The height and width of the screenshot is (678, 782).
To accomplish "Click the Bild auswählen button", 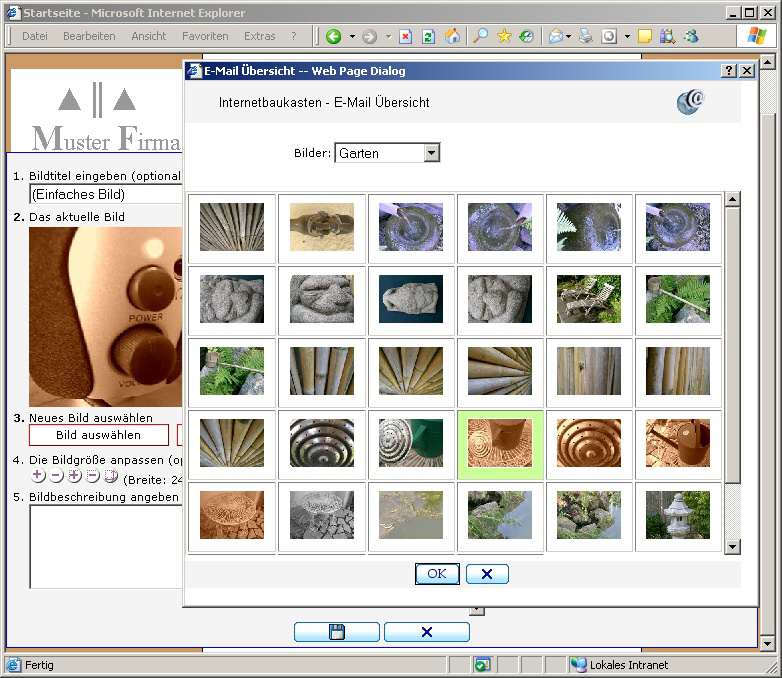I will coord(98,435).
